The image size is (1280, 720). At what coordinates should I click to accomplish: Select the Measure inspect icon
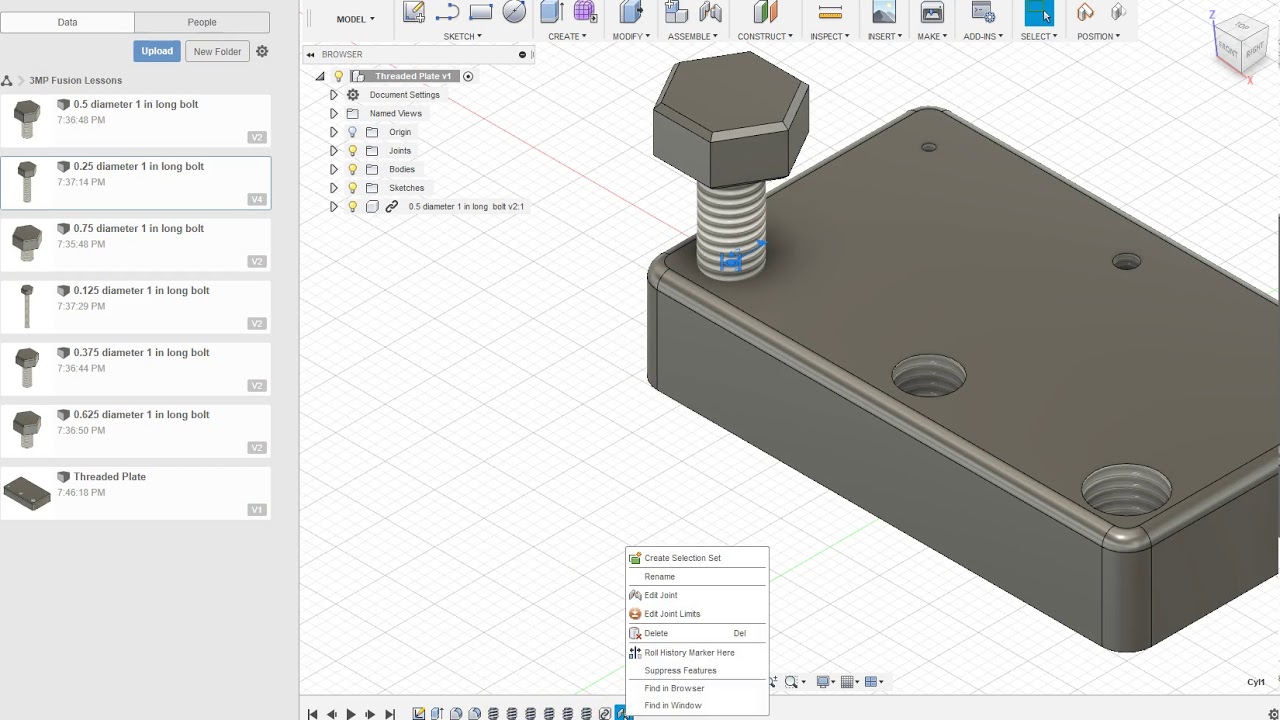pos(830,12)
